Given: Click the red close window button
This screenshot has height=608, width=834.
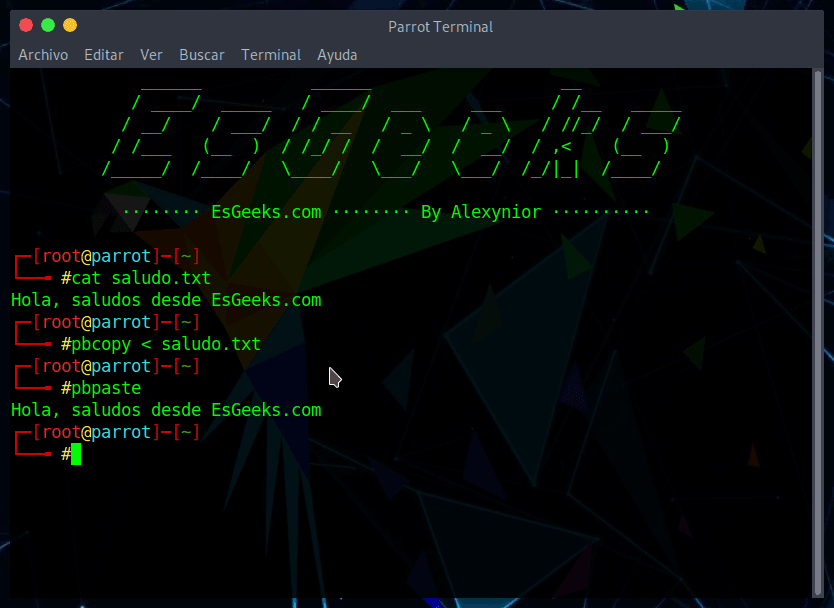Looking at the screenshot, I should (x=25, y=25).
